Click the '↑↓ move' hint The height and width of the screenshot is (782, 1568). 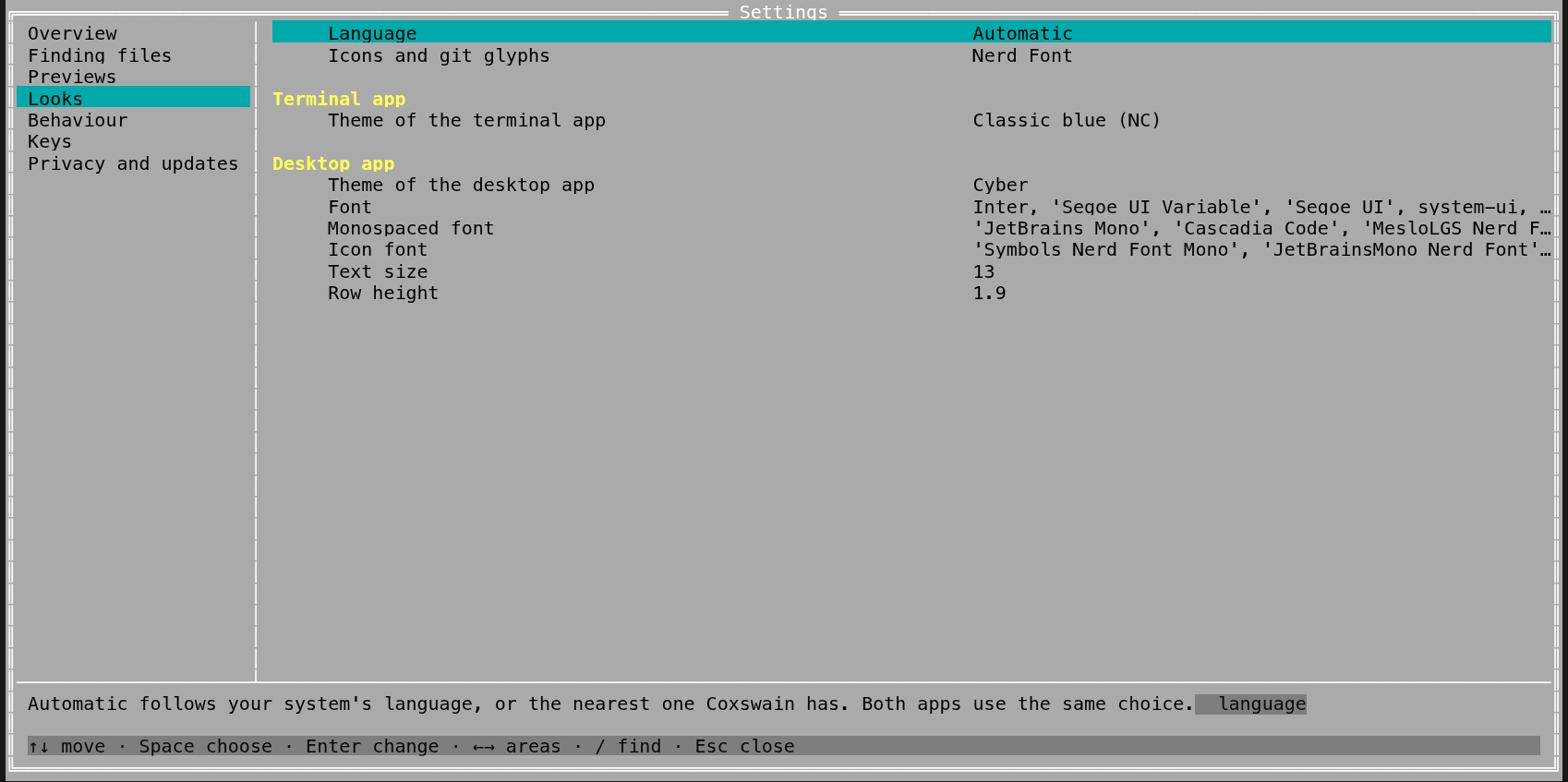pyautogui.click(x=66, y=746)
